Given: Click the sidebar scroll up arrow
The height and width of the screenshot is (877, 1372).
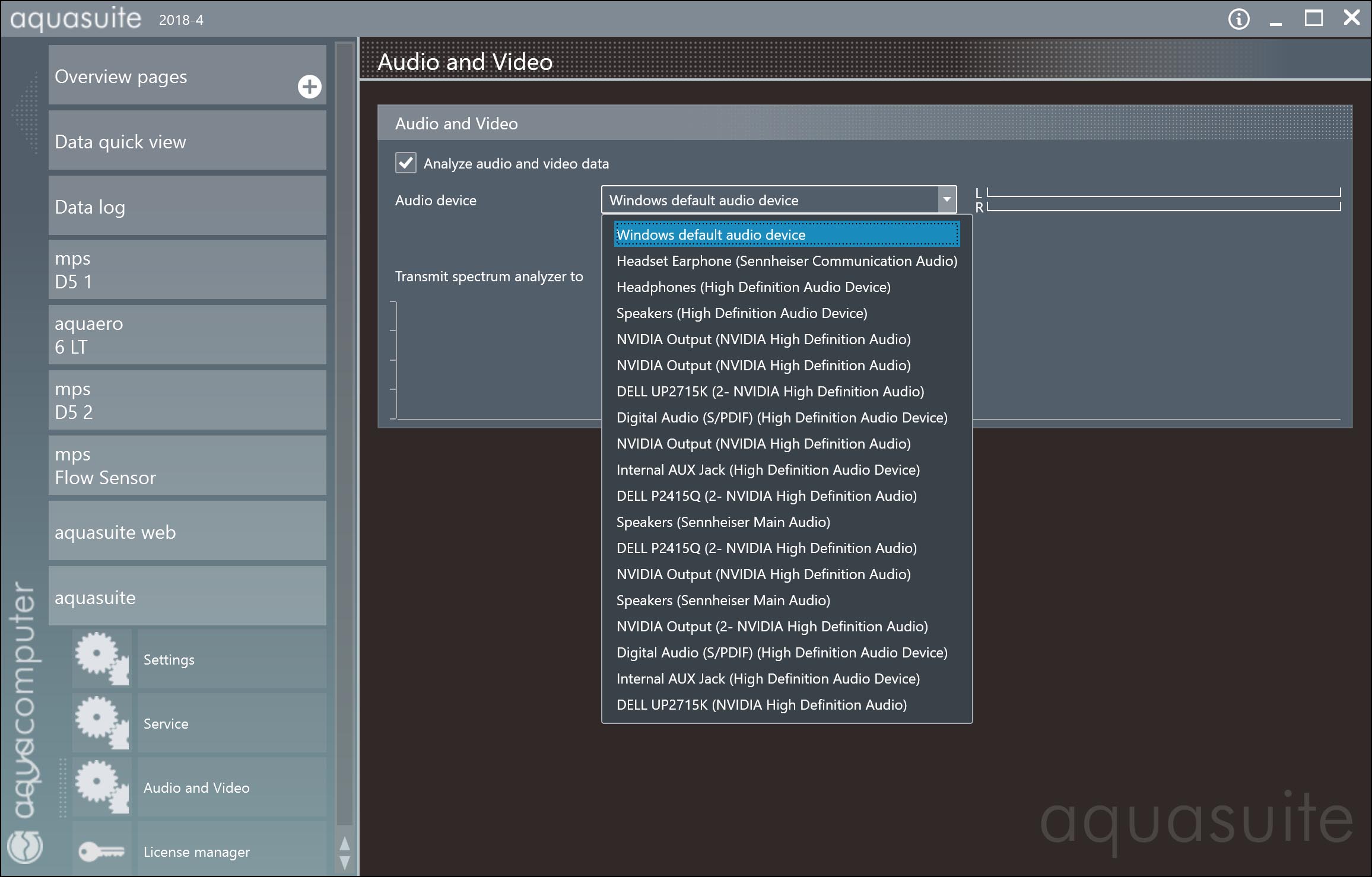Looking at the screenshot, I should (344, 843).
